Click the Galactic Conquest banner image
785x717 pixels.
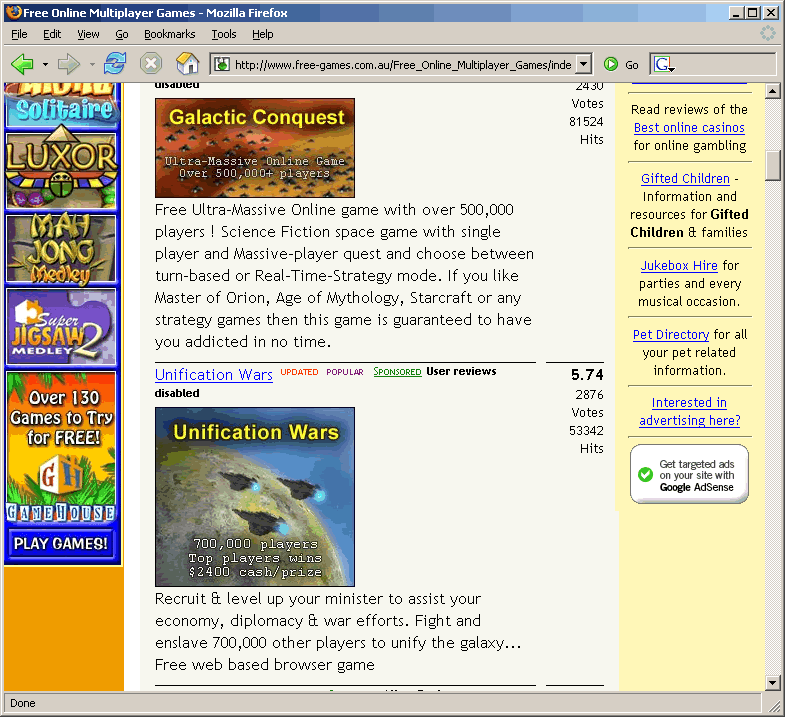pyautogui.click(x=254, y=147)
